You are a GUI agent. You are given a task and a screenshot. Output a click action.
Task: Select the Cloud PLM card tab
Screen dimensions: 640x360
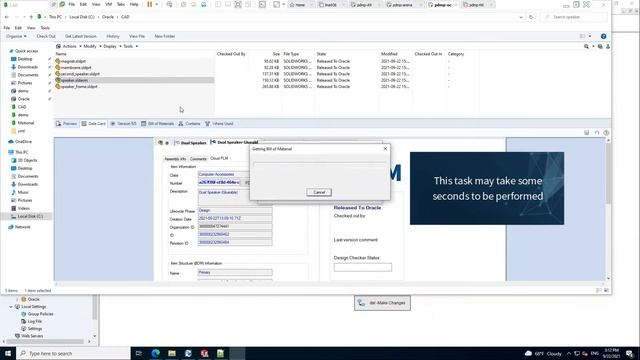click(x=219, y=158)
